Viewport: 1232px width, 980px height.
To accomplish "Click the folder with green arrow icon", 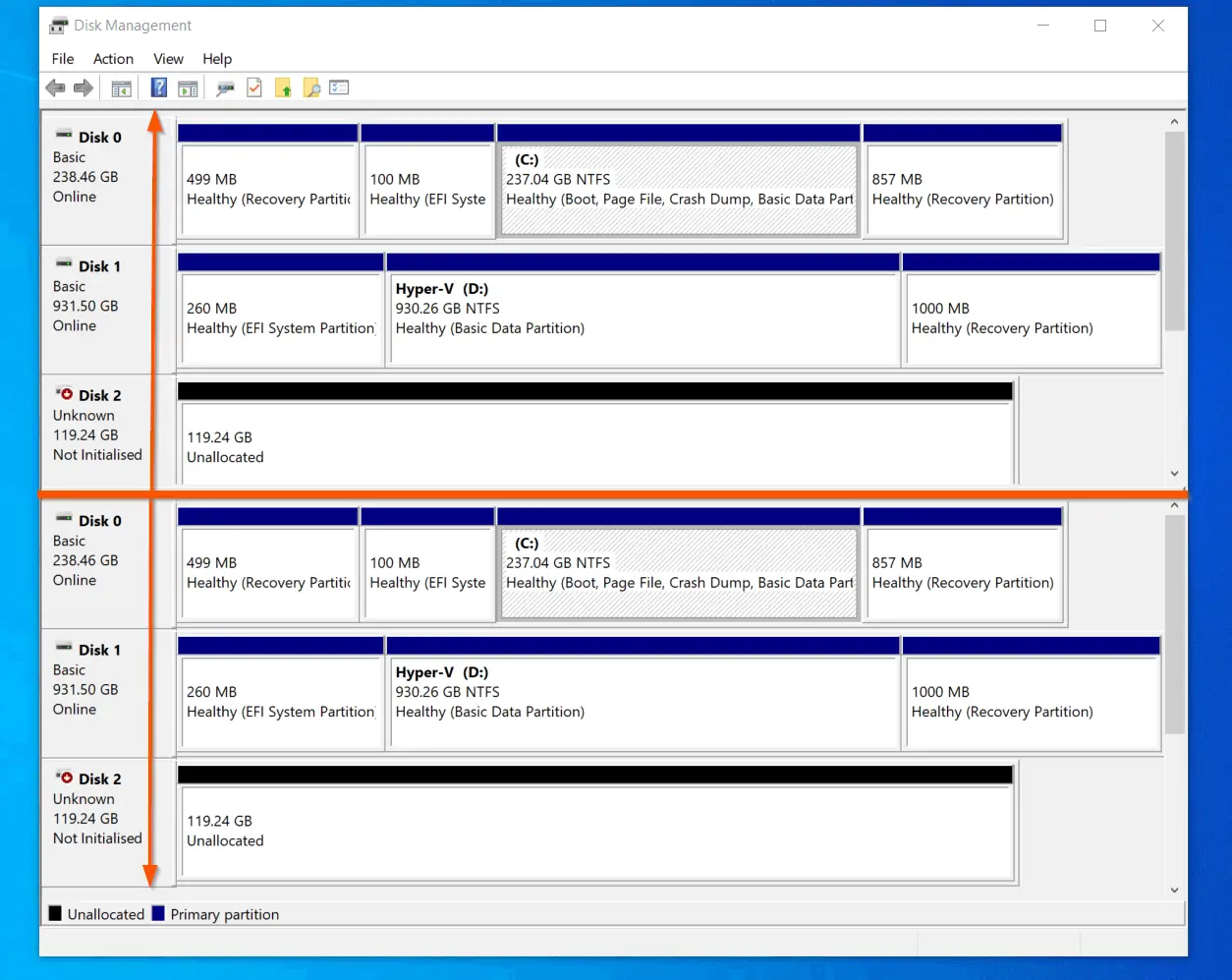I will pos(283,88).
